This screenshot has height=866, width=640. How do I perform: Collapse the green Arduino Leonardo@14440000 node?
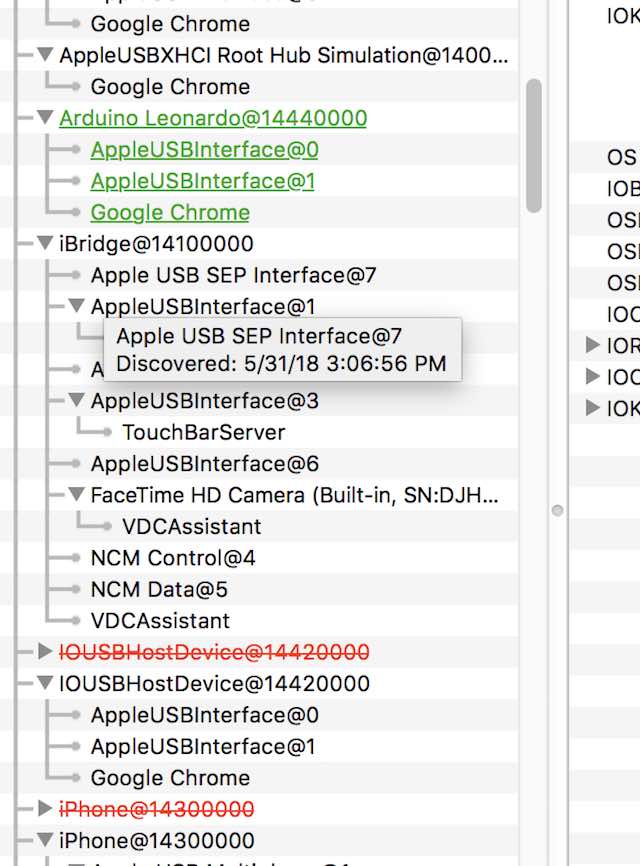(45, 117)
